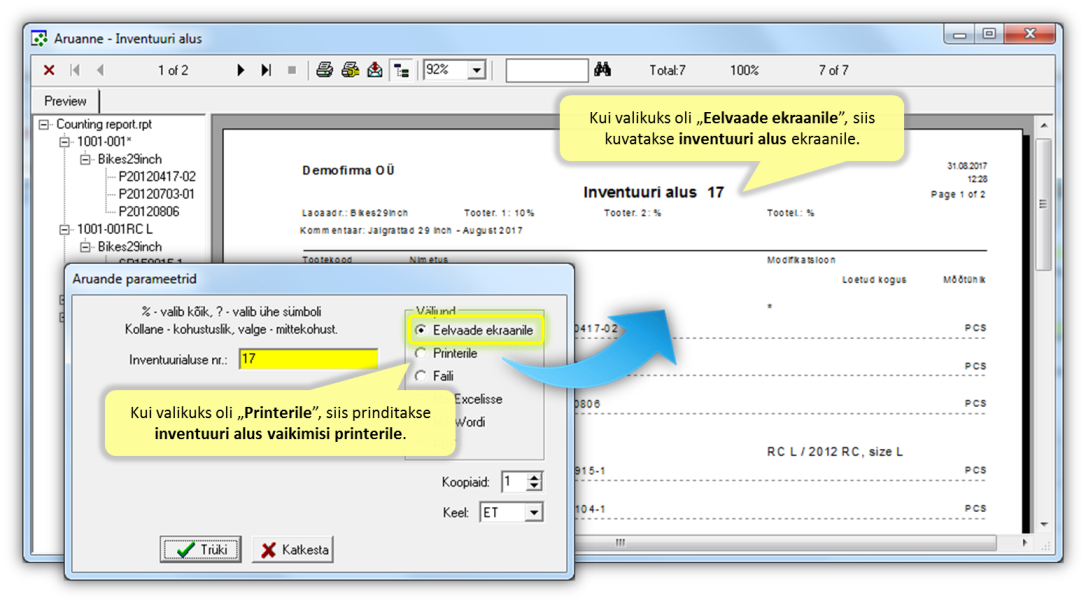Image resolution: width=1086 pixels, height=603 pixels.
Task: Click the "Loetud kogus" column header
Action: point(874,280)
